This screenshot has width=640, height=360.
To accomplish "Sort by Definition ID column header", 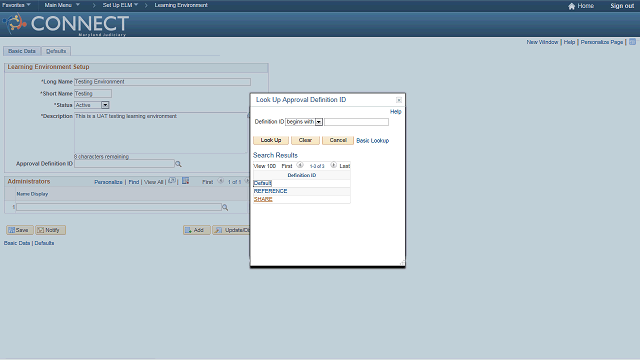I will (x=302, y=175).
